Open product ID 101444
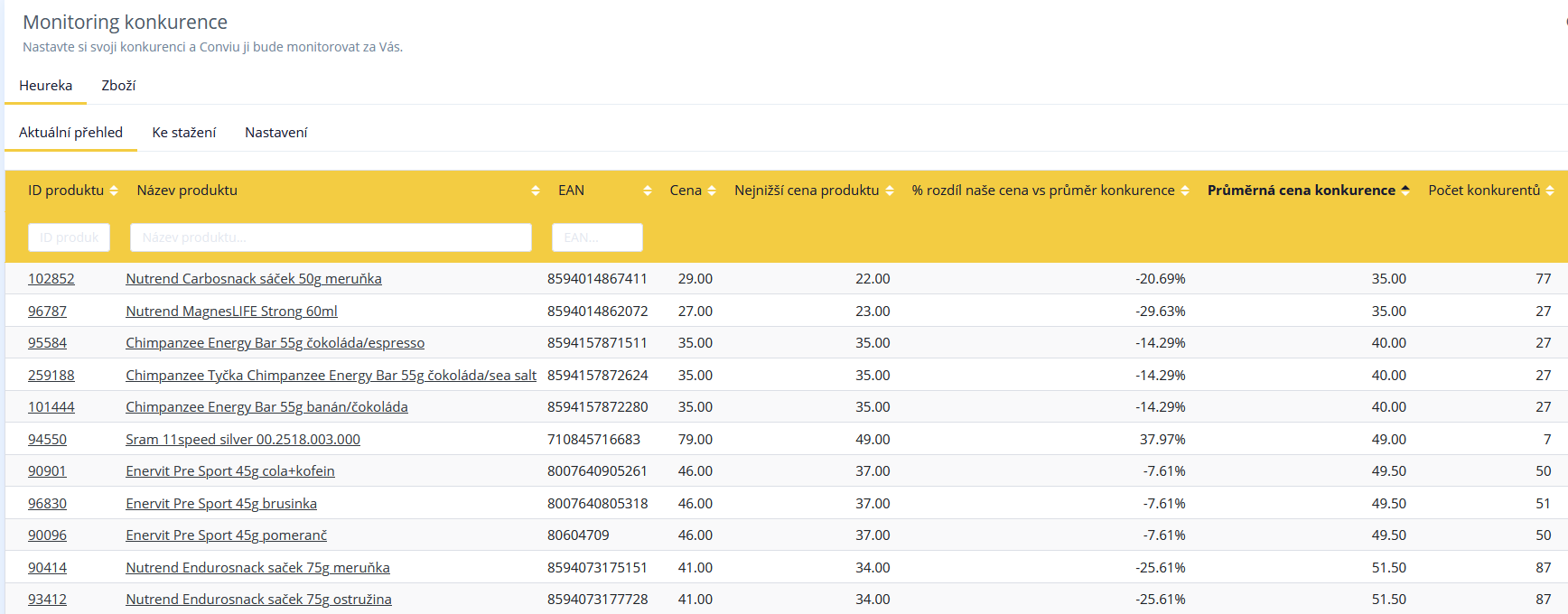 51,407
